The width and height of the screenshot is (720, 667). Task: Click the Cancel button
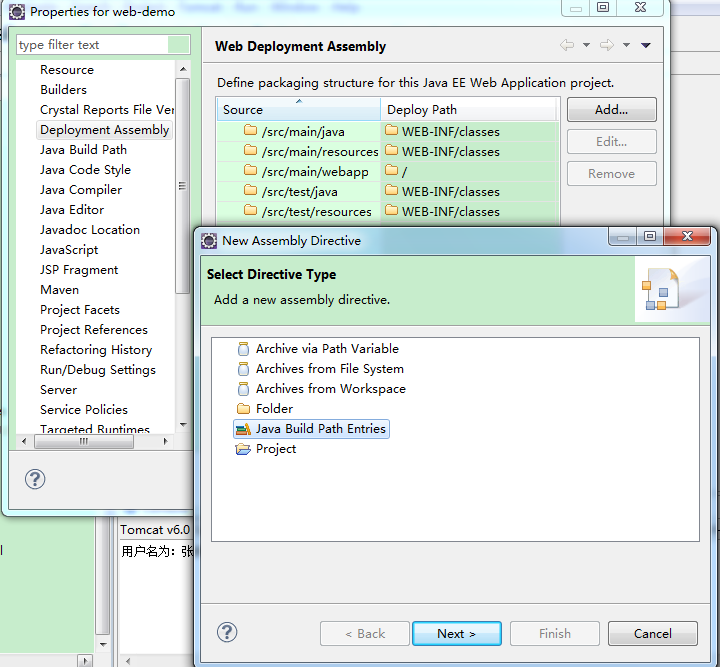(x=652, y=633)
